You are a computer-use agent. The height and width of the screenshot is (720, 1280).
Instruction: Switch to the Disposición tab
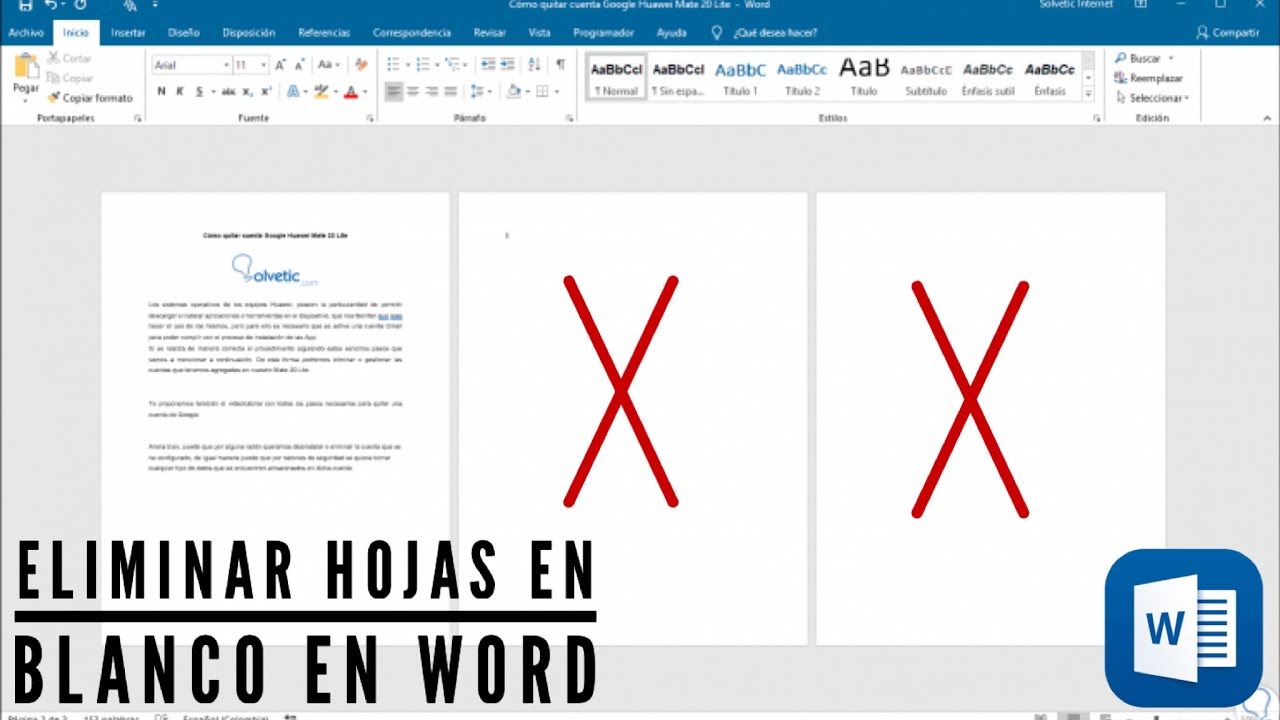coord(249,32)
